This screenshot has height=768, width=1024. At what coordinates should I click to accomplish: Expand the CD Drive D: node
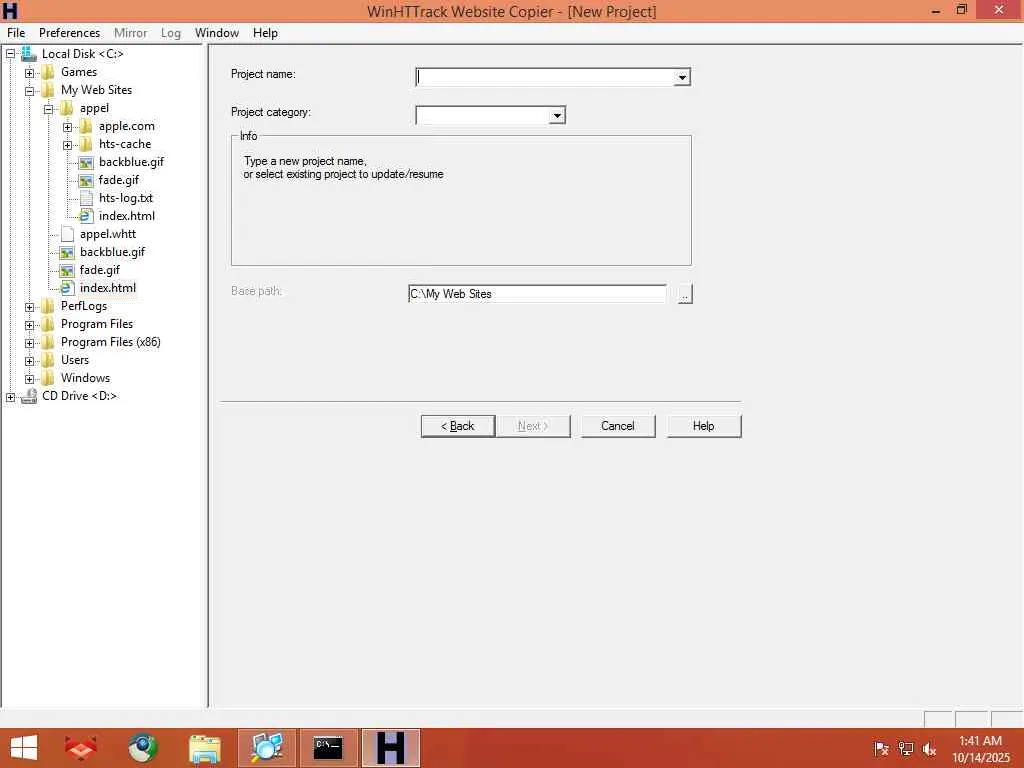pos(10,397)
